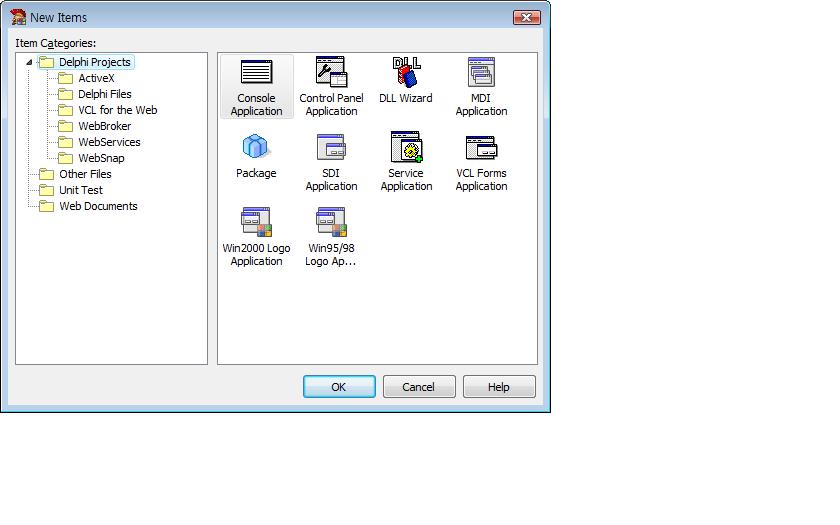Select the Console Application icon
This screenshot has height=525, width=840.
click(256, 74)
